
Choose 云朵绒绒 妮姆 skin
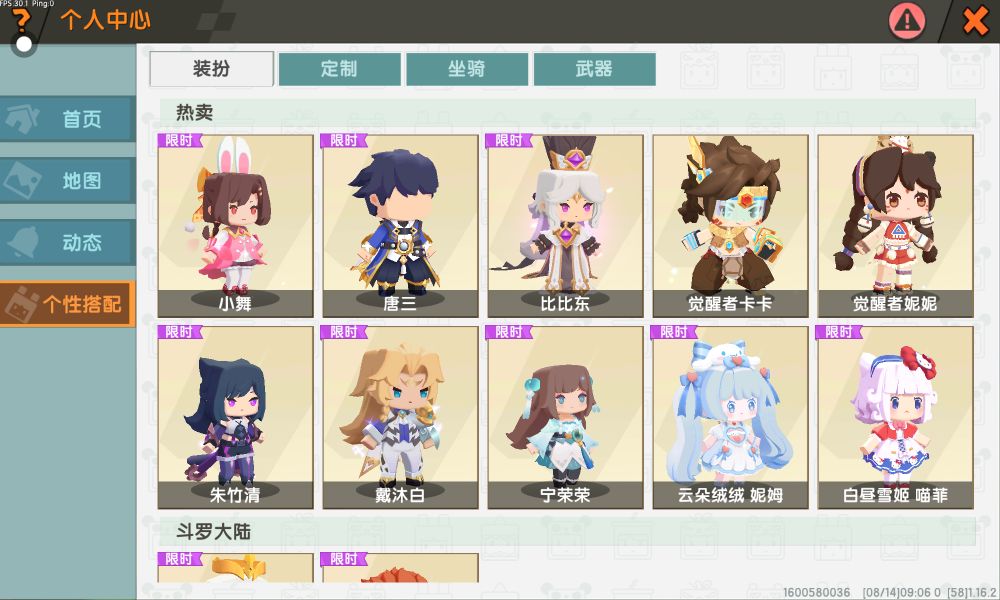tap(730, 418)
